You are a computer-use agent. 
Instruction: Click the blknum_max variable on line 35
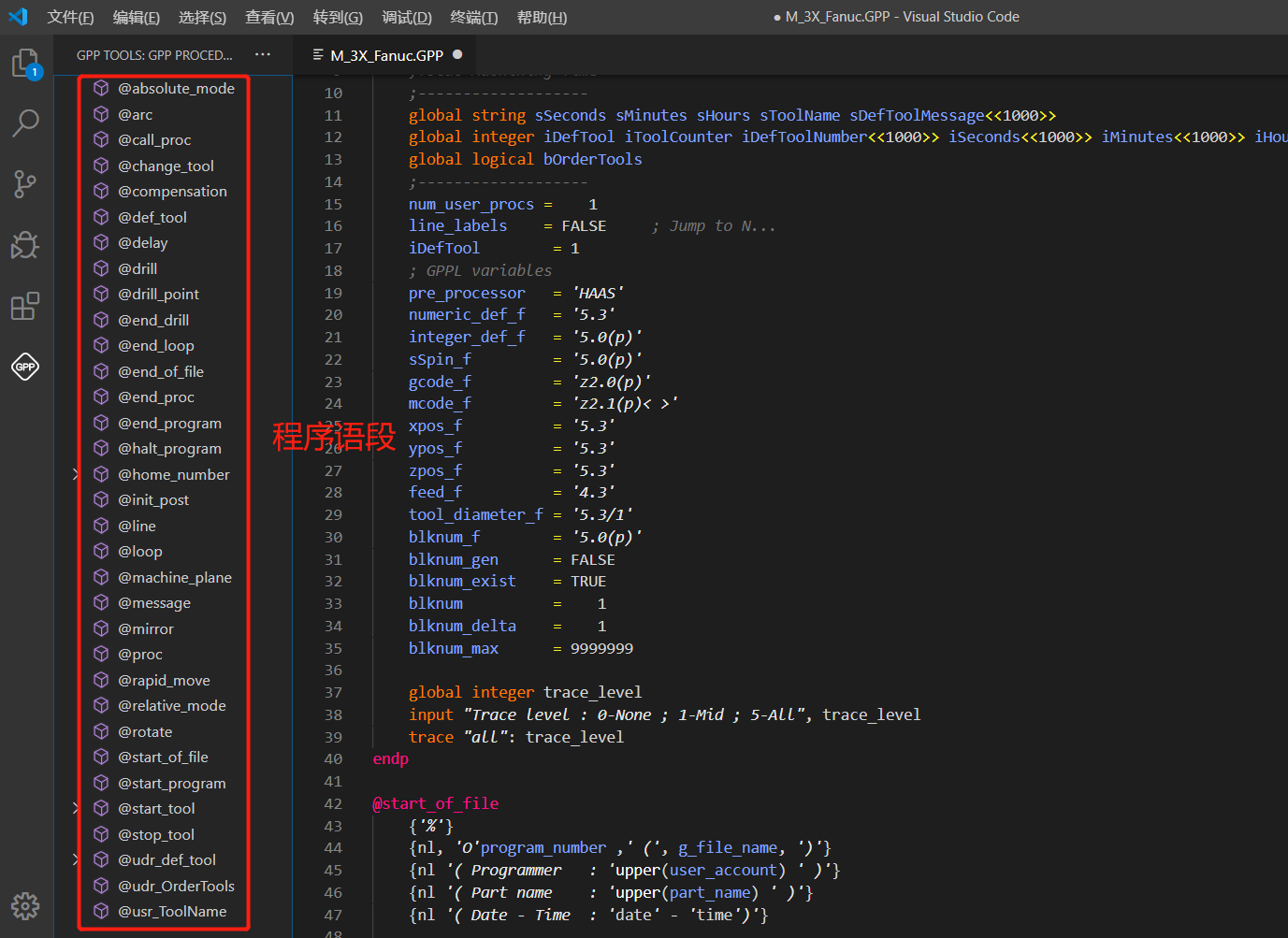pos(454,648)
